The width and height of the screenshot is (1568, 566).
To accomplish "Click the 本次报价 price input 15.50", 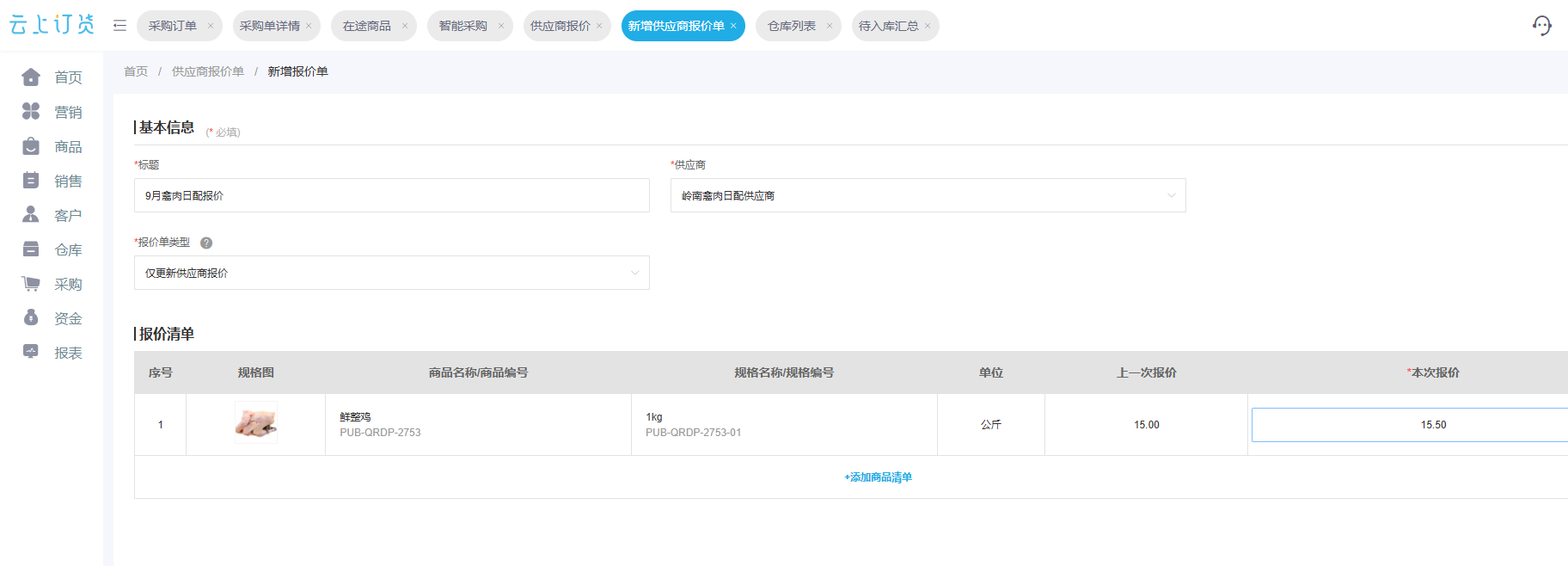I will pyautogui.click(x=1410, y=425).
